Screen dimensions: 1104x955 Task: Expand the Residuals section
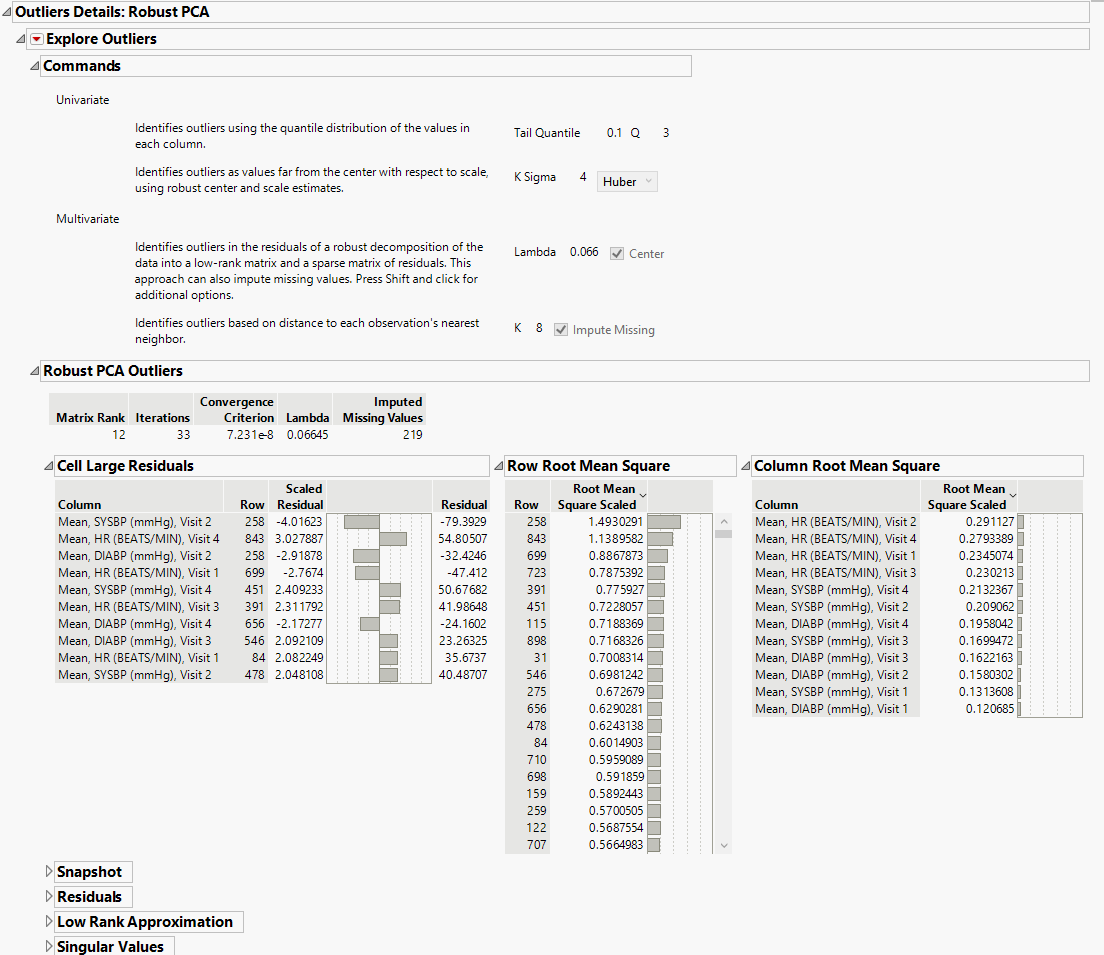tap(48, 897)
